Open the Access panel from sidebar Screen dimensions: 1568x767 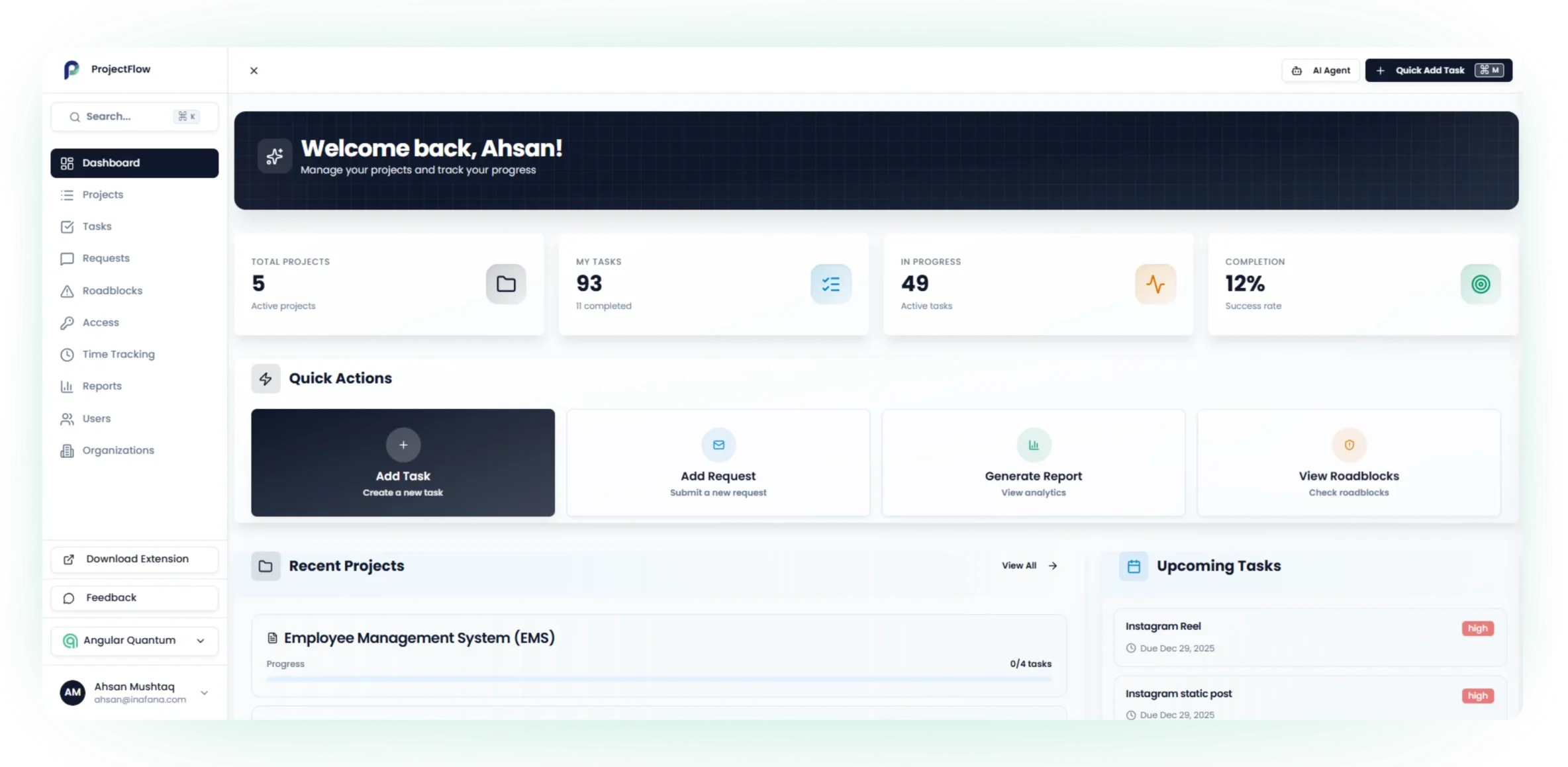click(99, 322)
